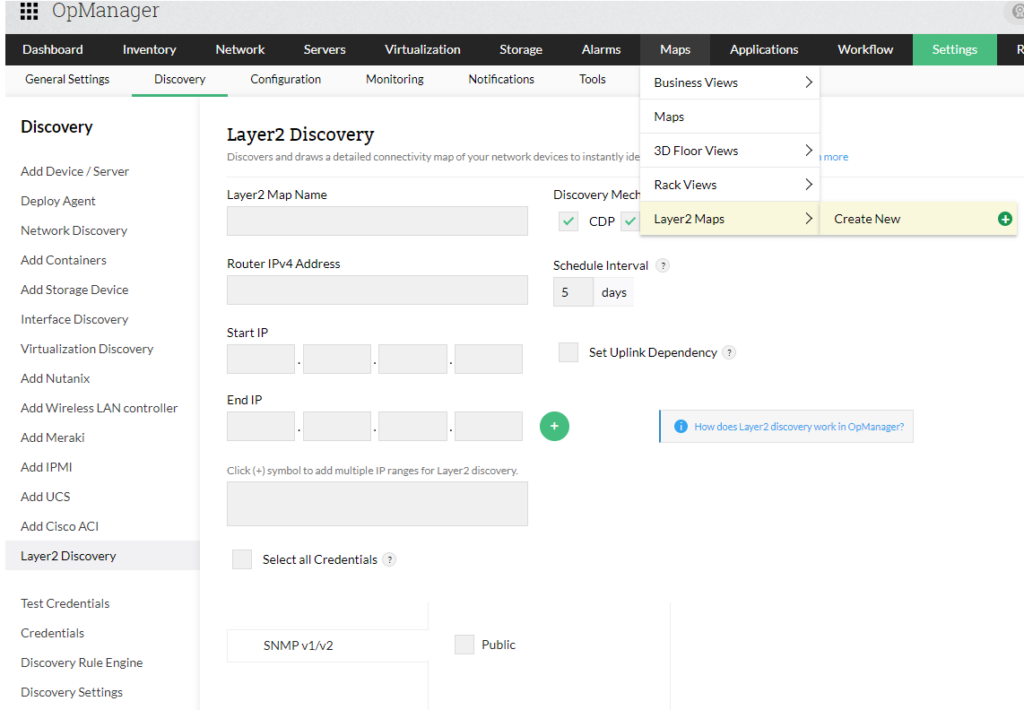Viewport: 1024px width, 710px height.
Task: Open the Notifications sub-tab
Action: click(501, 79)
